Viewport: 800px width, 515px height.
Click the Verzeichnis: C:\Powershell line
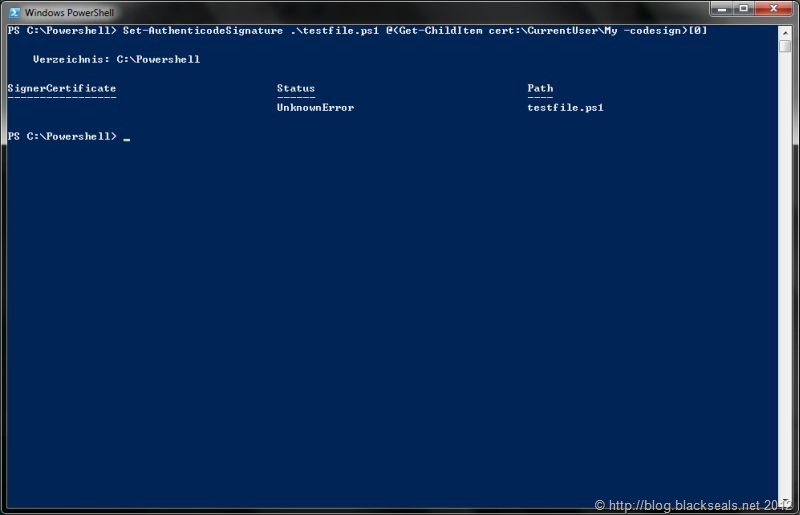click(x=116, y=60)
